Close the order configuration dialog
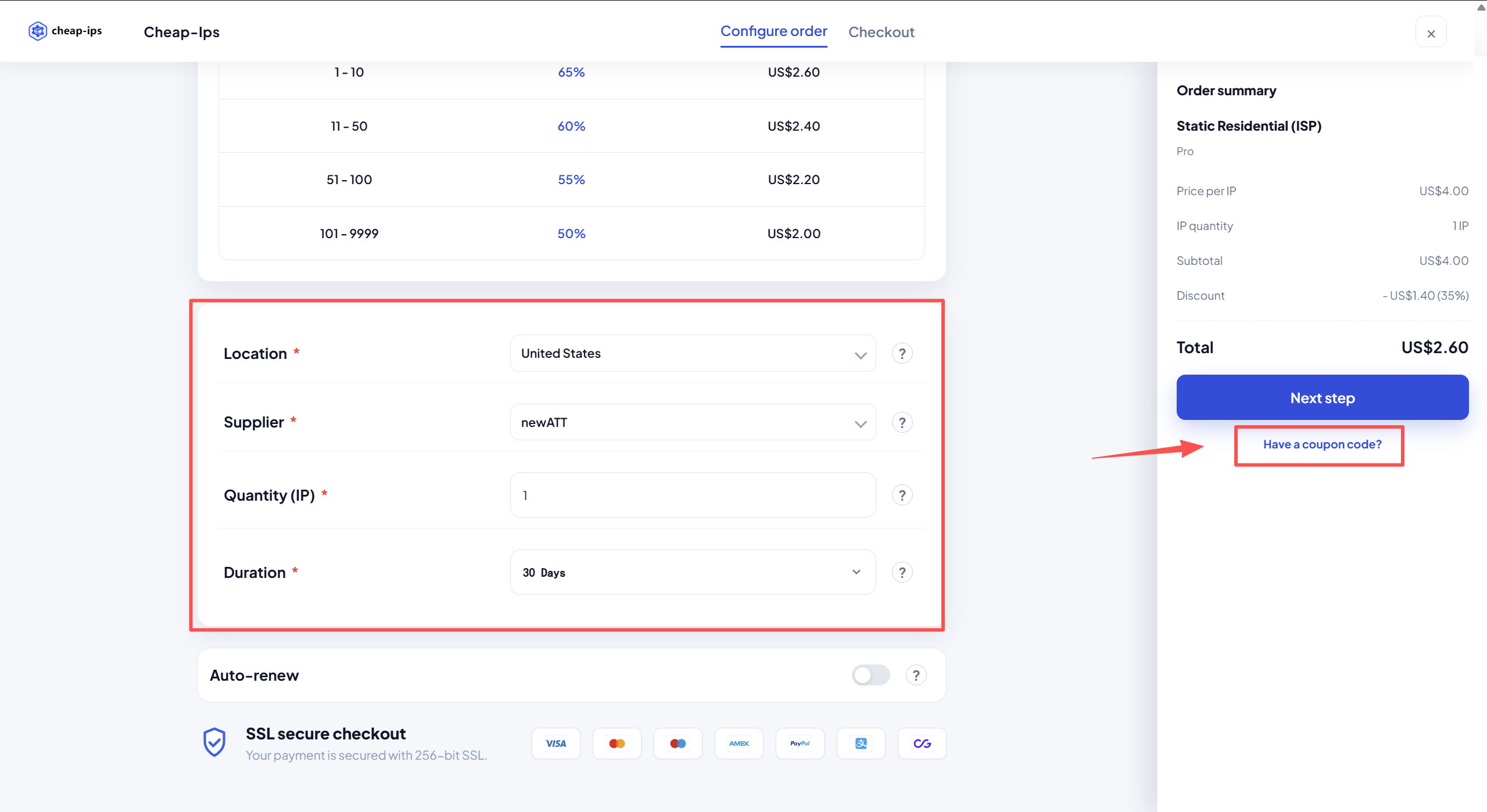1487x812 pixels. [x=1431, y=33]
